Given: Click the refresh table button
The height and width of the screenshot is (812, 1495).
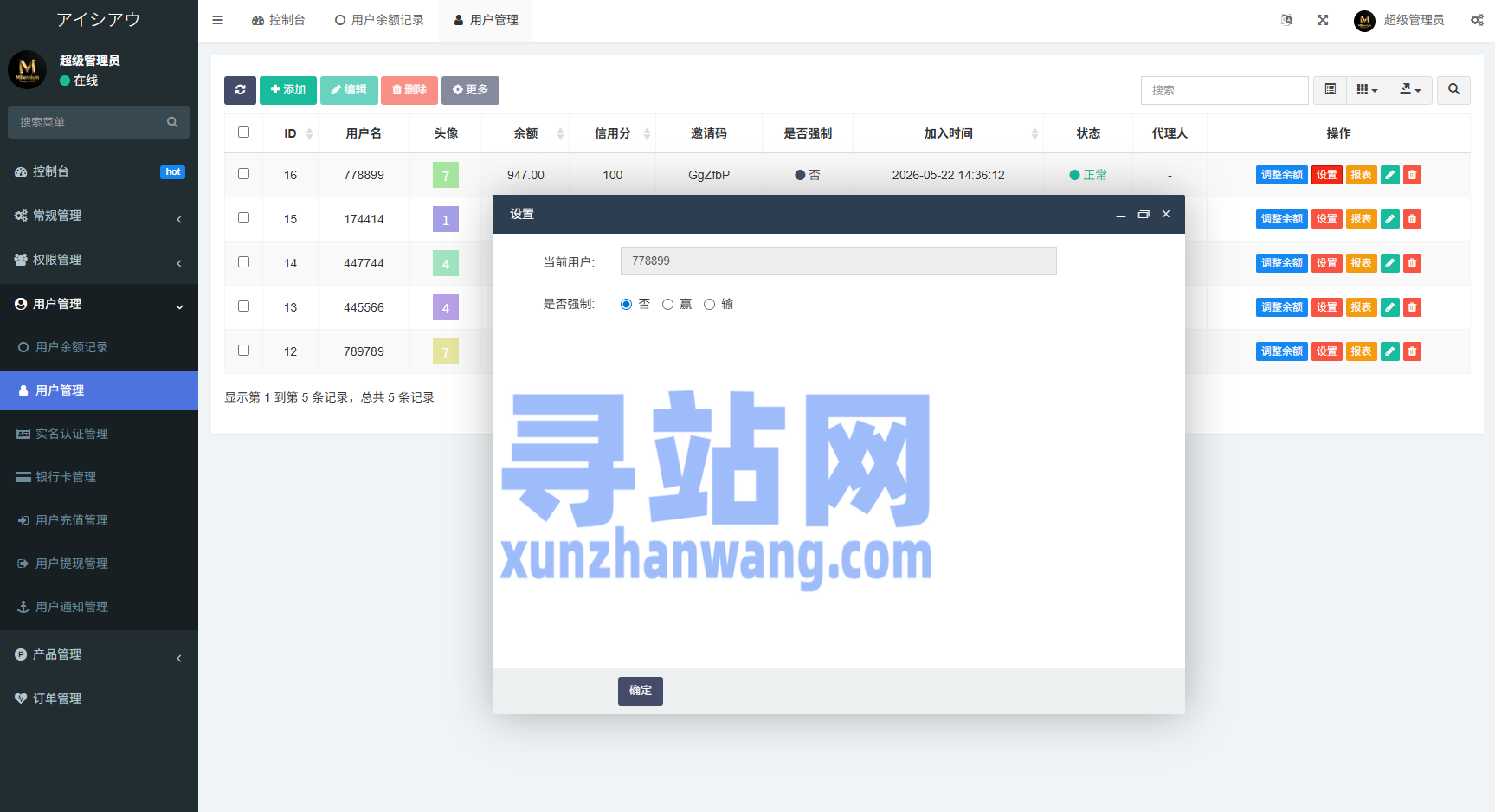Looking at the screenshot, I should pos(240,90).
